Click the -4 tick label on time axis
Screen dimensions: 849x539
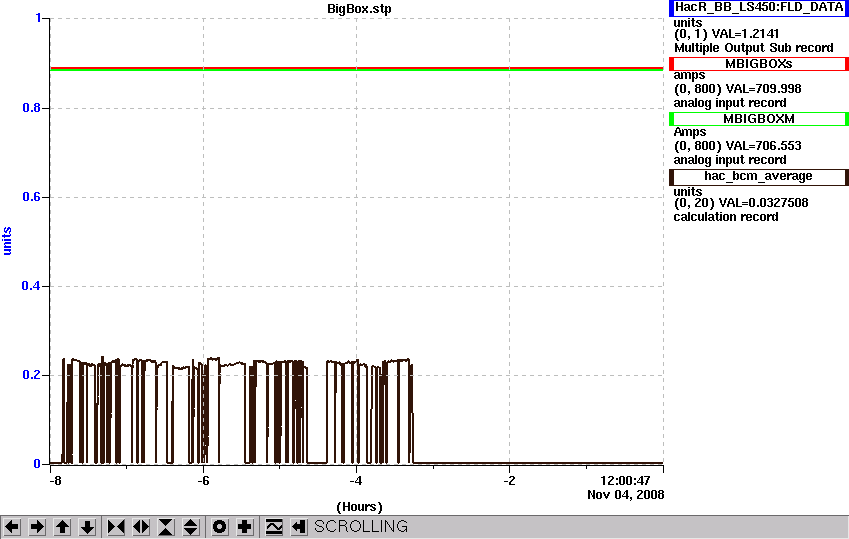[355, 481]
